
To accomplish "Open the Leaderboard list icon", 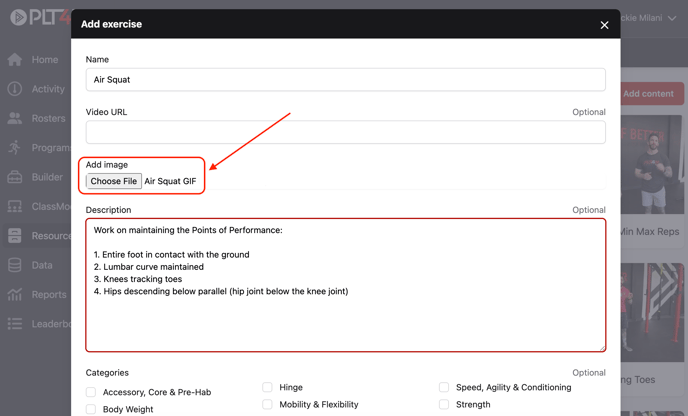I will coord(15,324).
